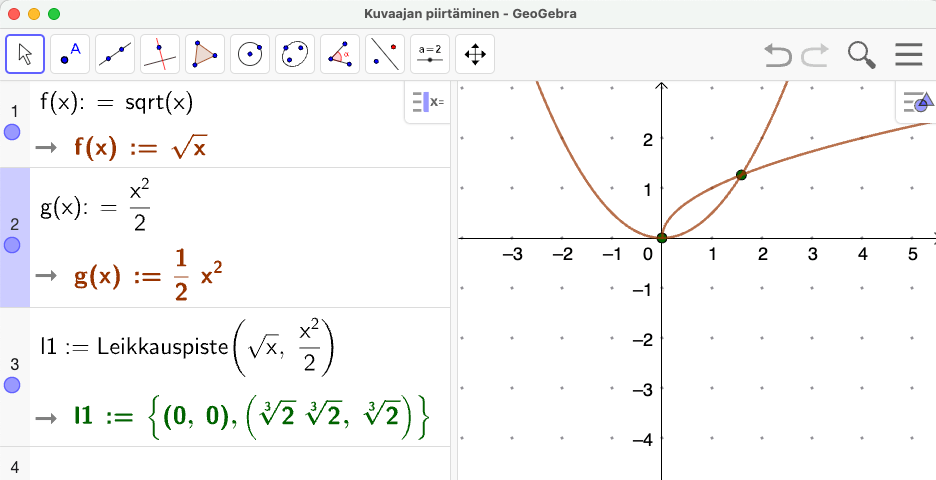Screen dimensions: 936x480
Task: Expand the Graphics view style bar
Action: tap(916, 102)
